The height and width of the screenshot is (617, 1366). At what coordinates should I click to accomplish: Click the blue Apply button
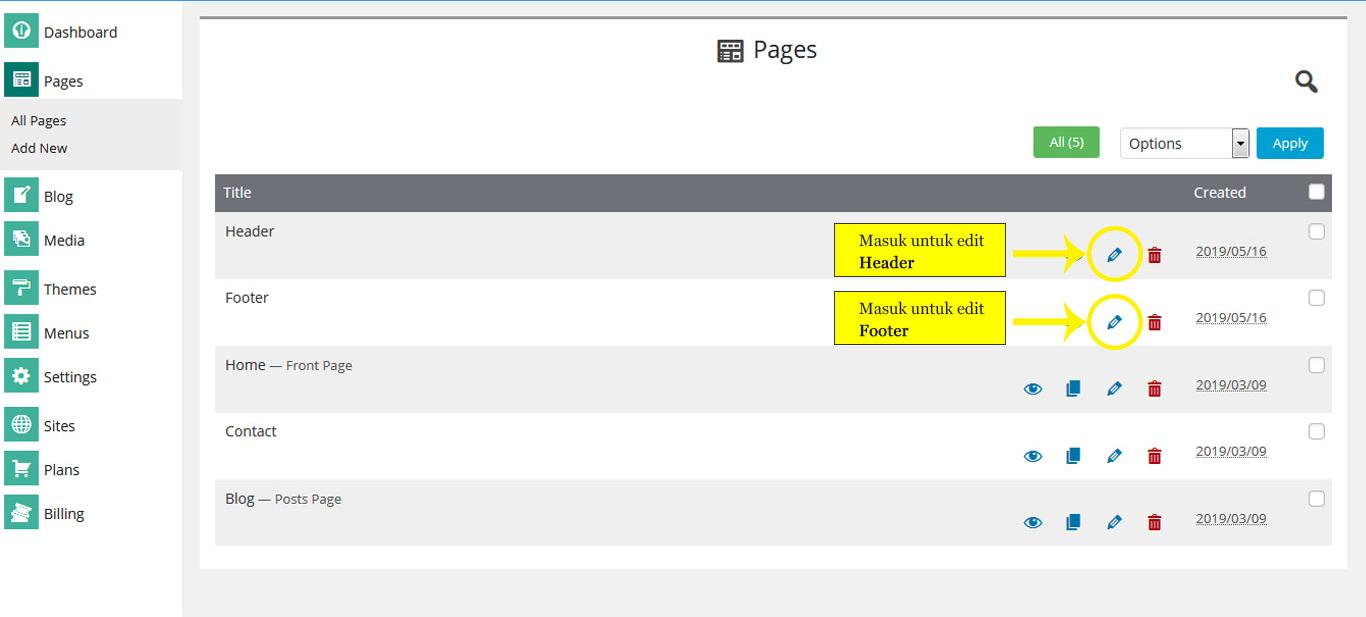tap(1290, 143)
